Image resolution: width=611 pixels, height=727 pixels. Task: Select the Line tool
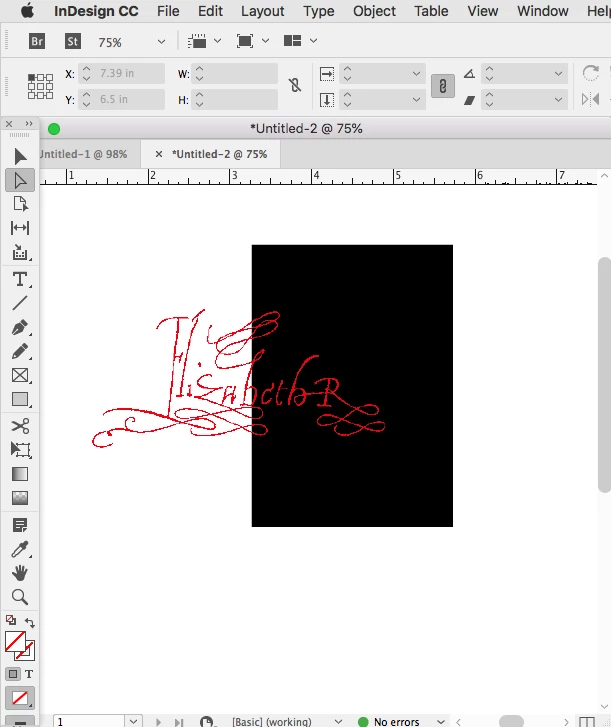[x=20, y=303]
